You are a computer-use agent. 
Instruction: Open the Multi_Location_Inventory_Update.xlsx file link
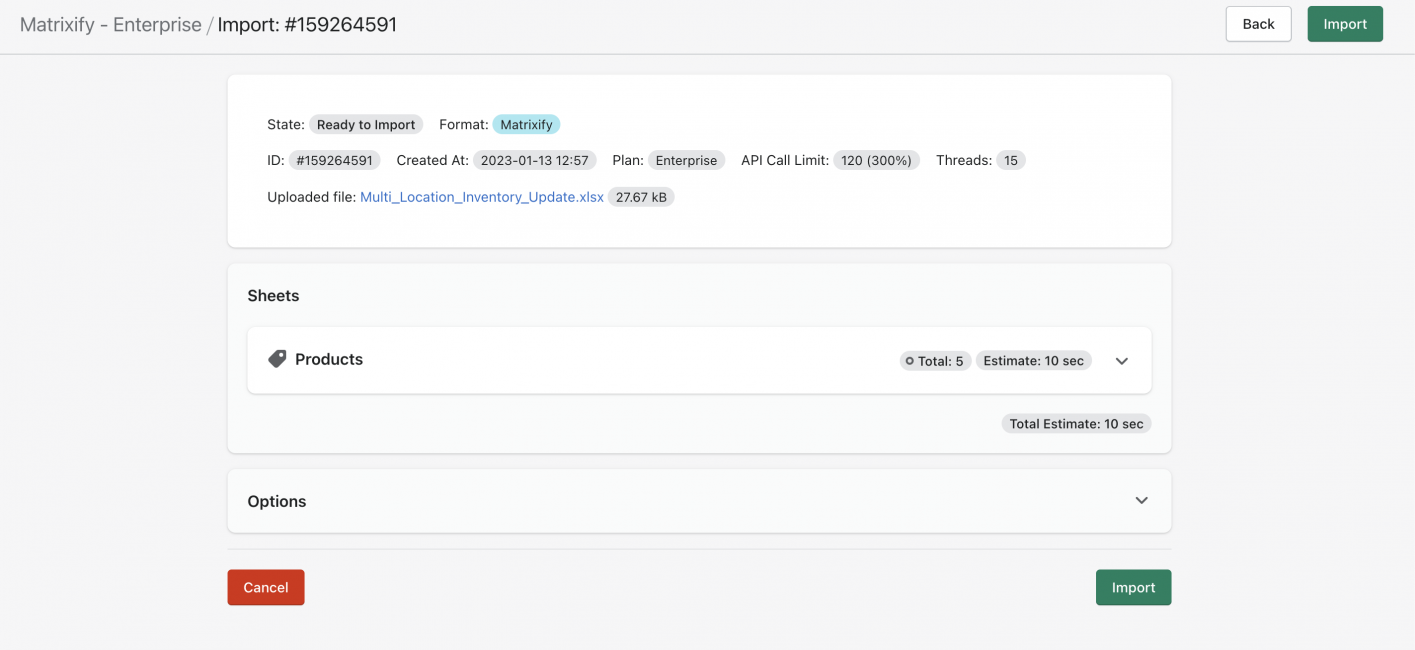[x=482, y=196]
